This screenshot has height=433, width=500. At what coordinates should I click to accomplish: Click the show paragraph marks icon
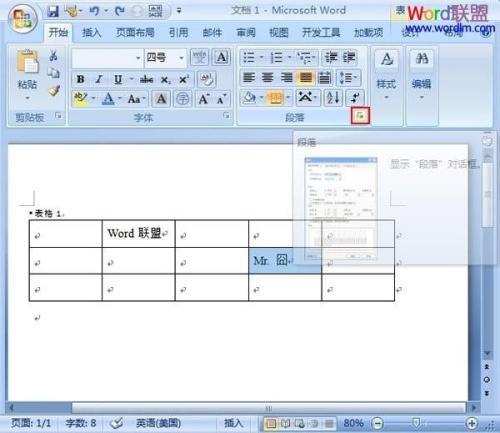pos(355,98)
